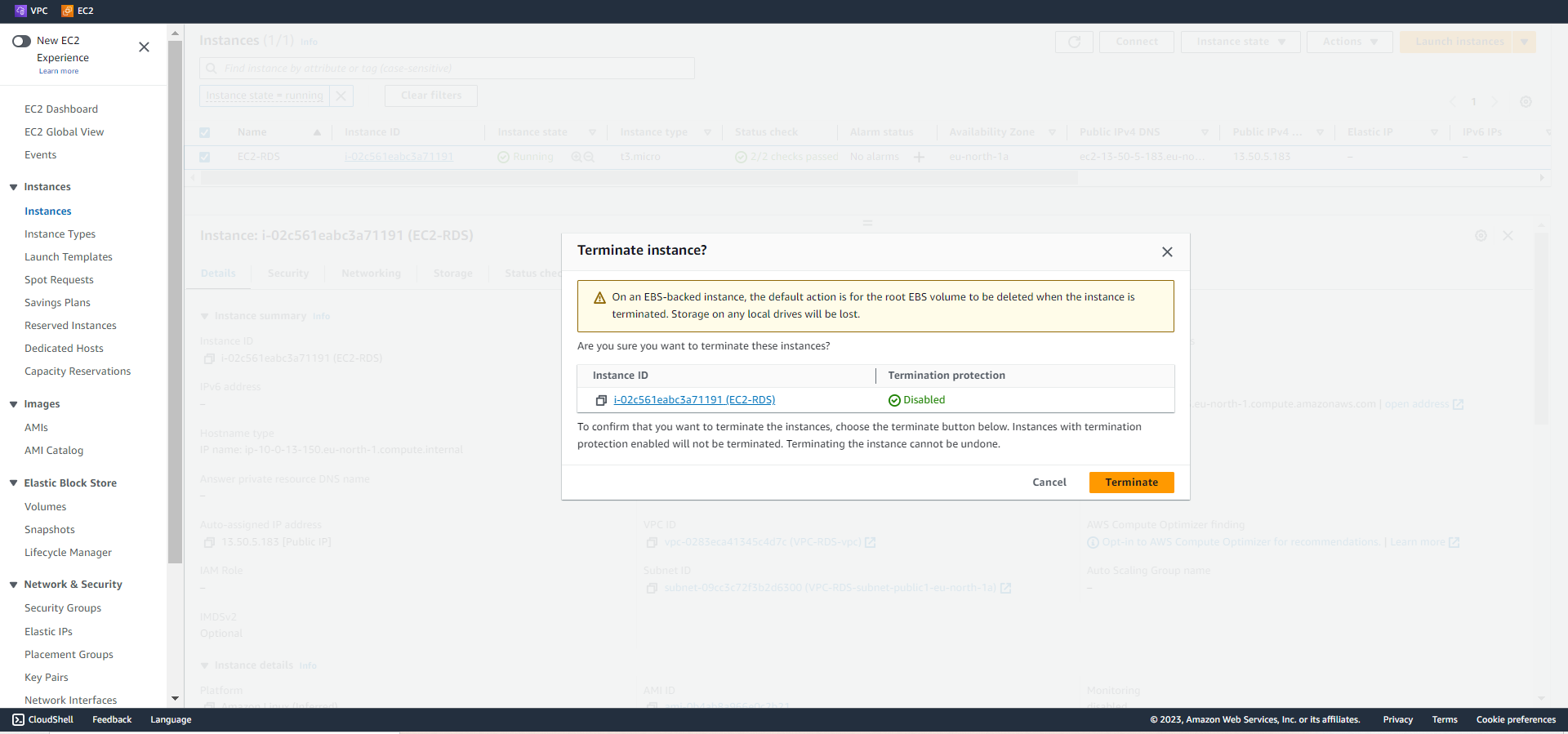Click the Termination protection column header
1568x734 pixels.
947,376
